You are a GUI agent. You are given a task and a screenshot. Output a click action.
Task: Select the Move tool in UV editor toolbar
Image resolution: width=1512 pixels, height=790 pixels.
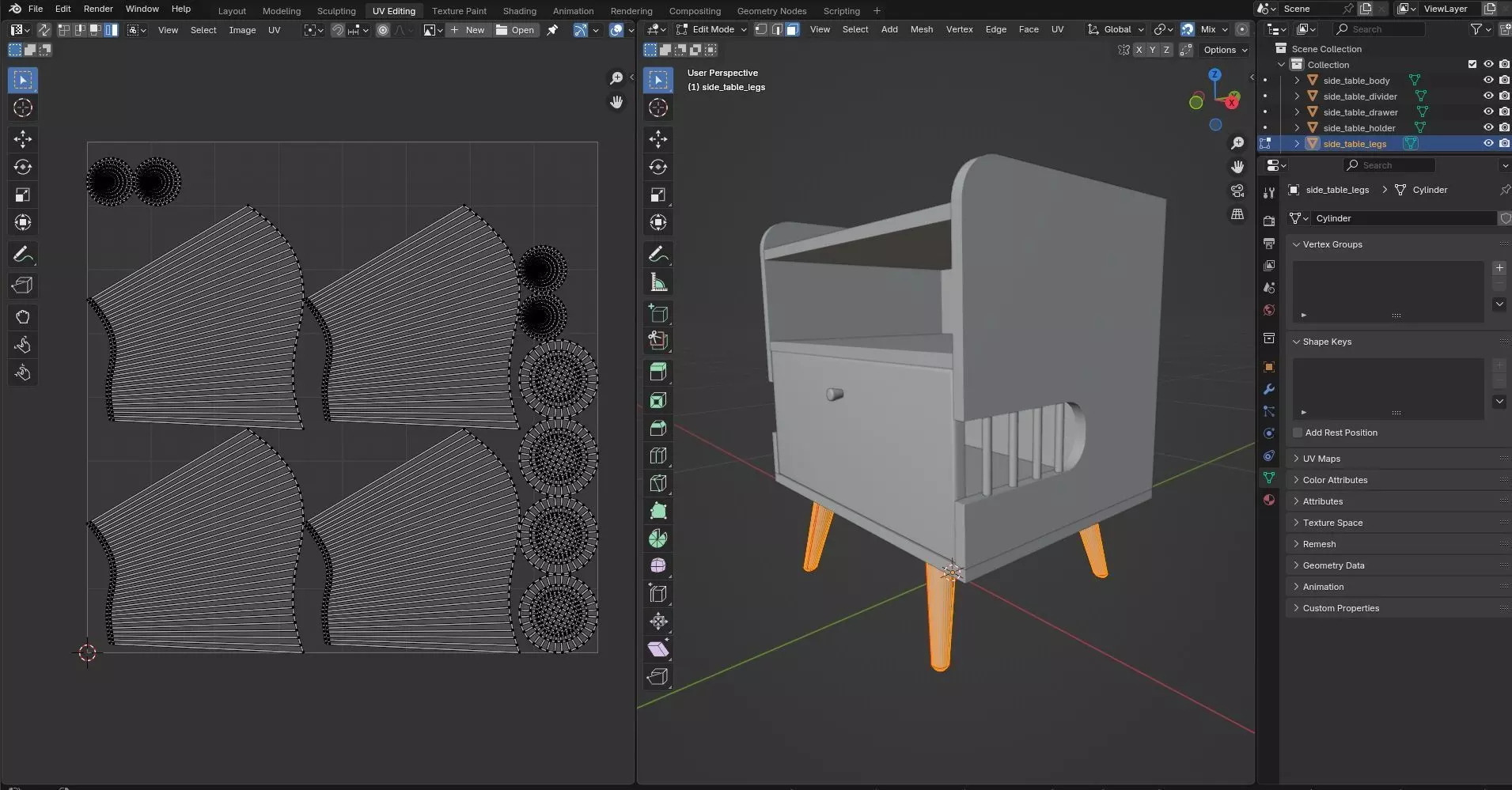[x=23, y=139]
